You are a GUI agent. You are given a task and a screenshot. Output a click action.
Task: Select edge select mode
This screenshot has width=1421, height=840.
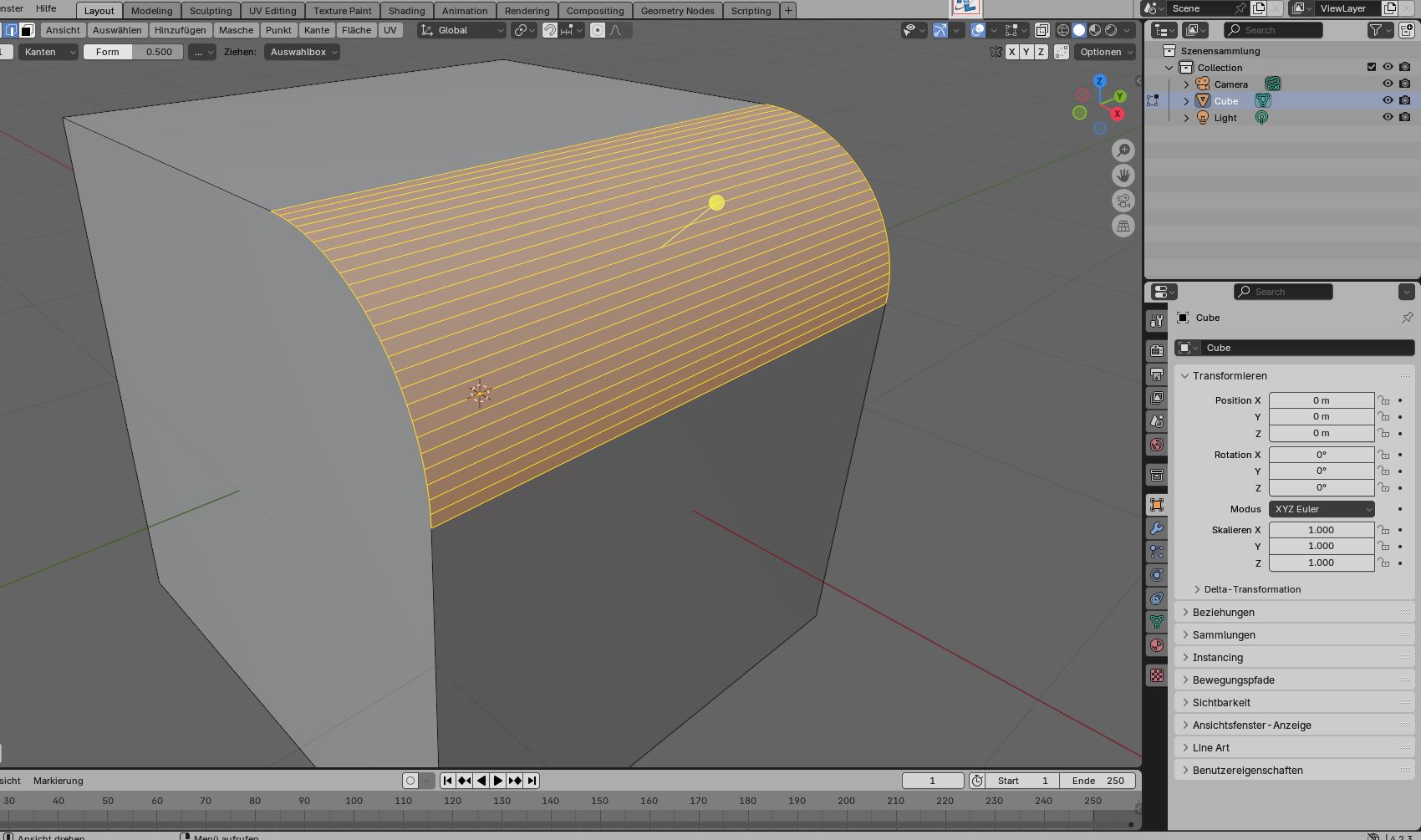pyautogui.click(x=12, y=30)
